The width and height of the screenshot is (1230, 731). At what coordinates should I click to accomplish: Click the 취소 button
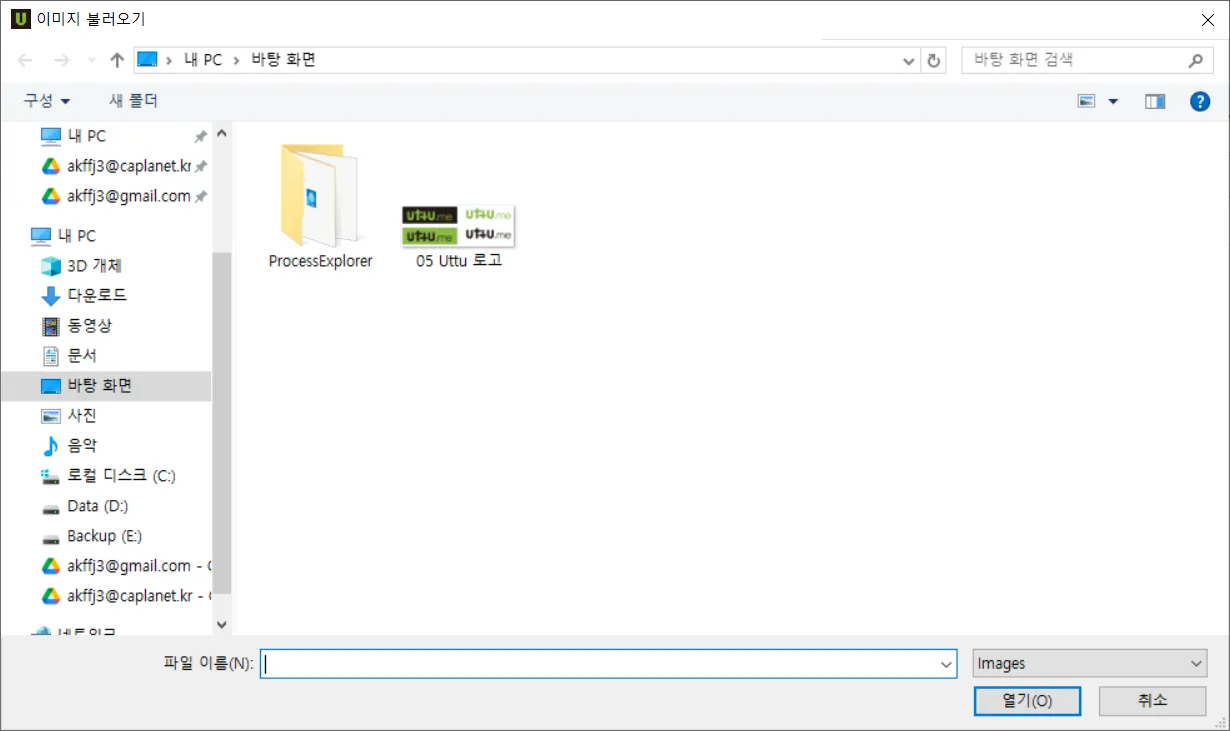point(1152,700)
